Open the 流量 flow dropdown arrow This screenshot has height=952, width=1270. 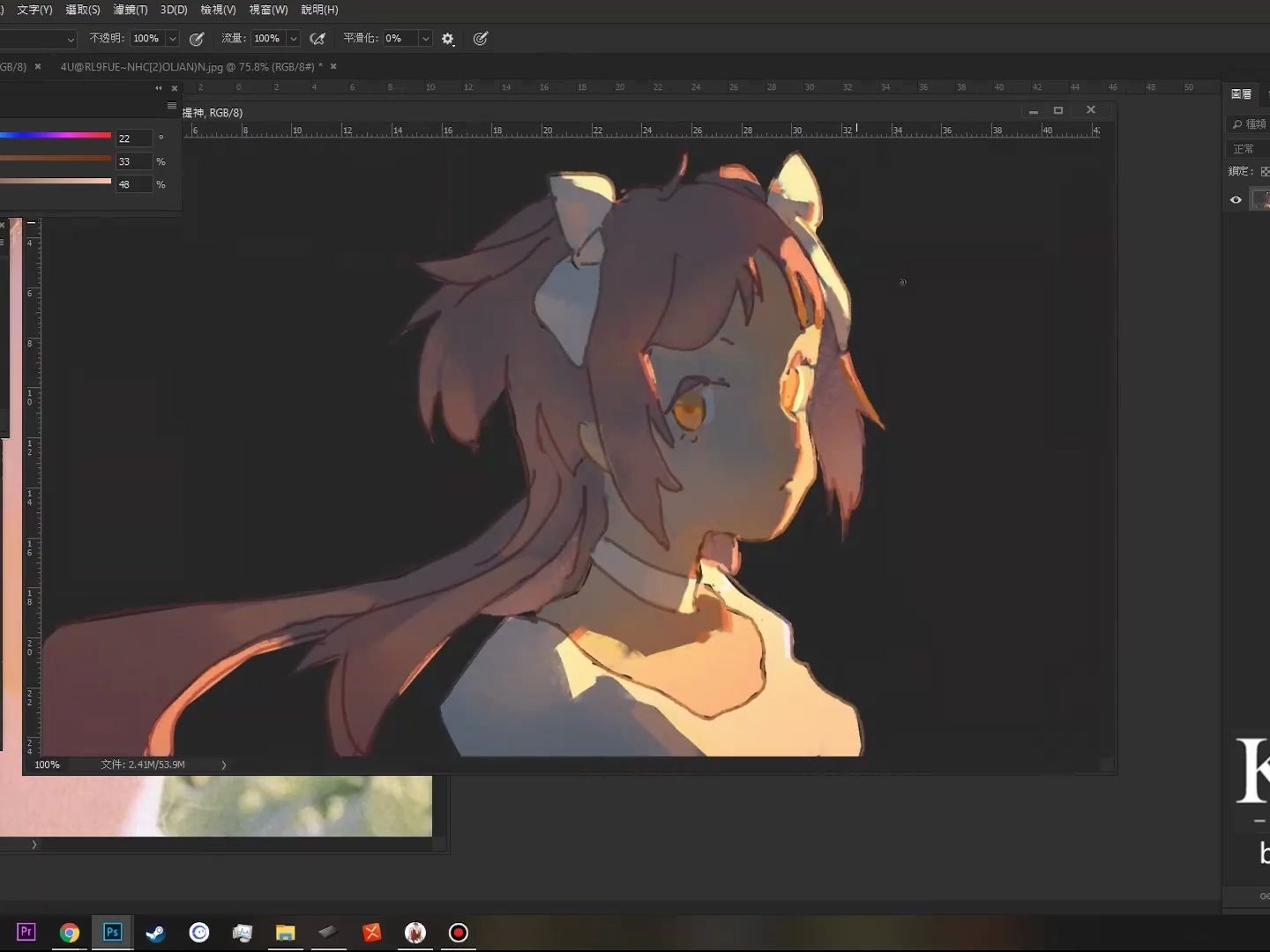point(294,39)
